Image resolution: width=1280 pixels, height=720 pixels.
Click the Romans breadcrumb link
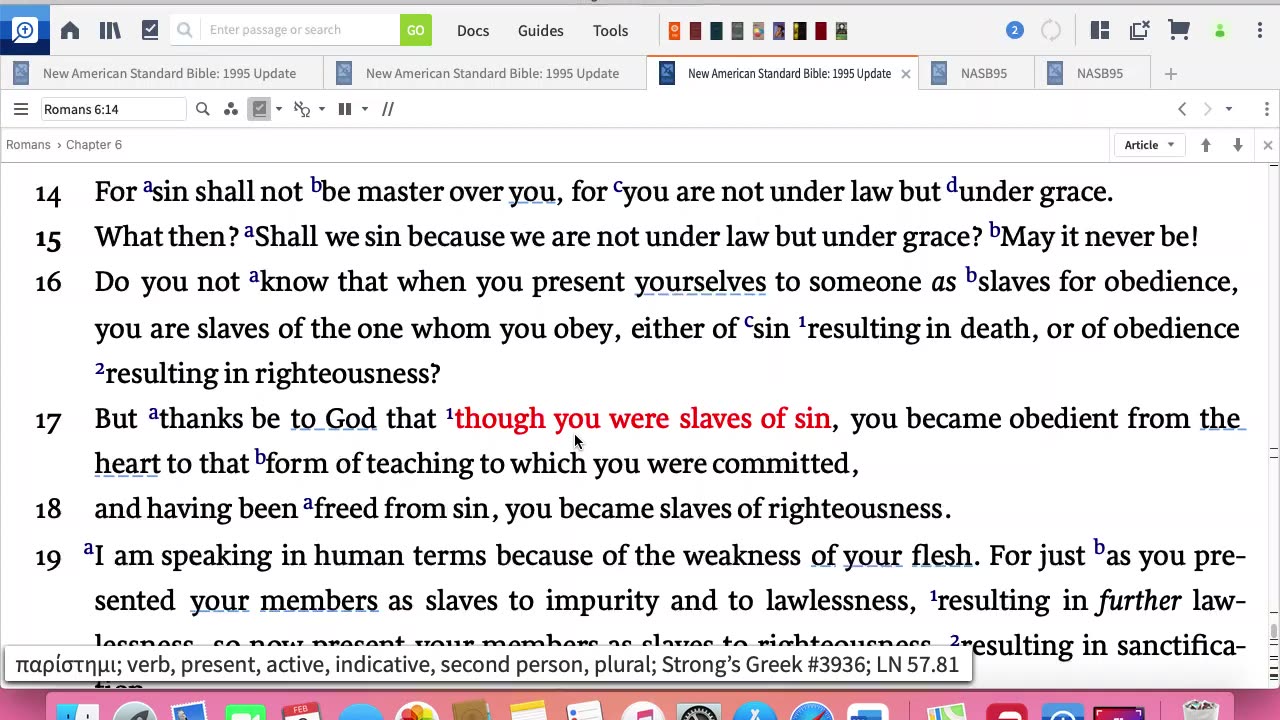[28, 145]
